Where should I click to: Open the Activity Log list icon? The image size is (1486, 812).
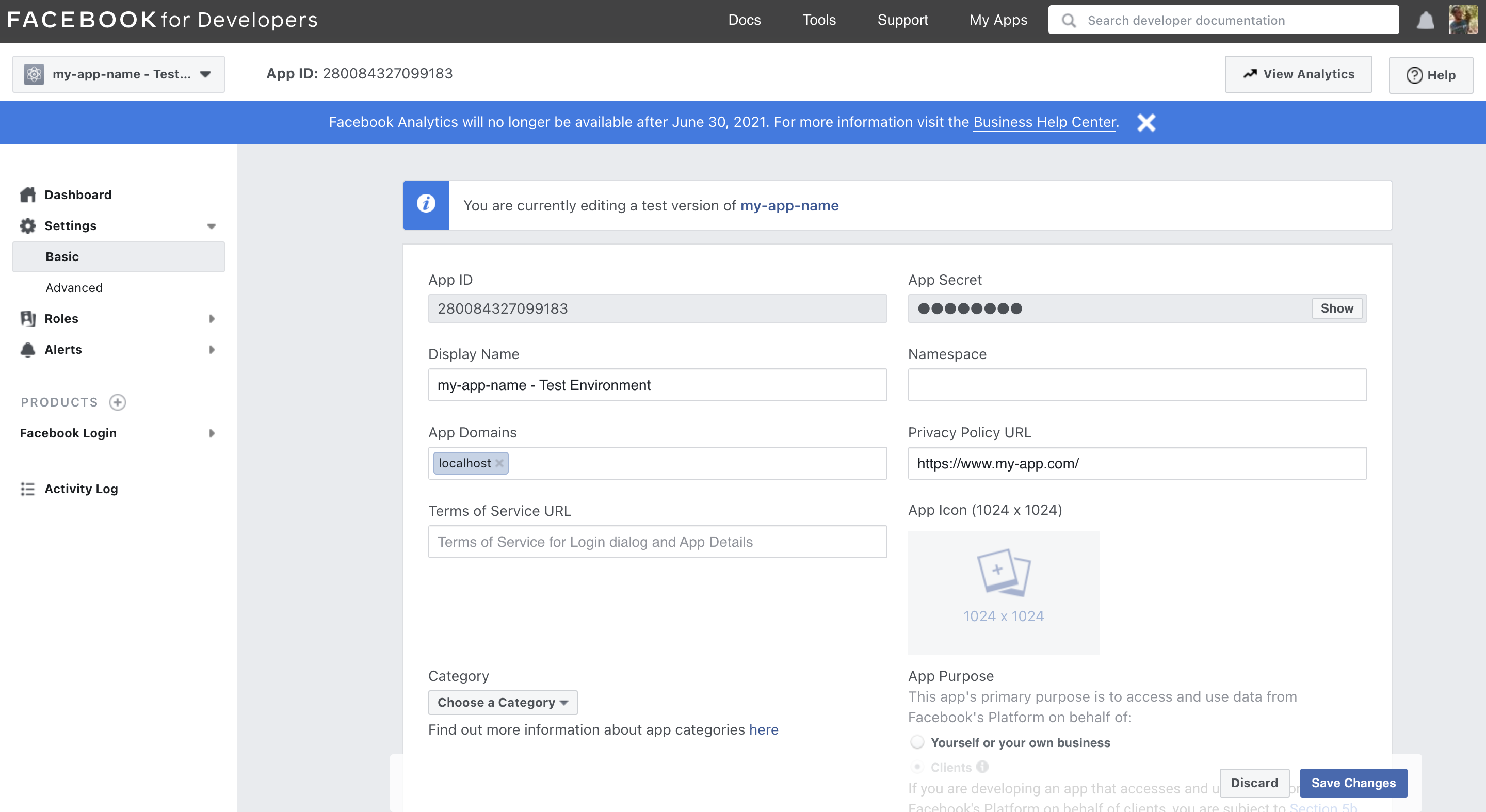[27, 489]
